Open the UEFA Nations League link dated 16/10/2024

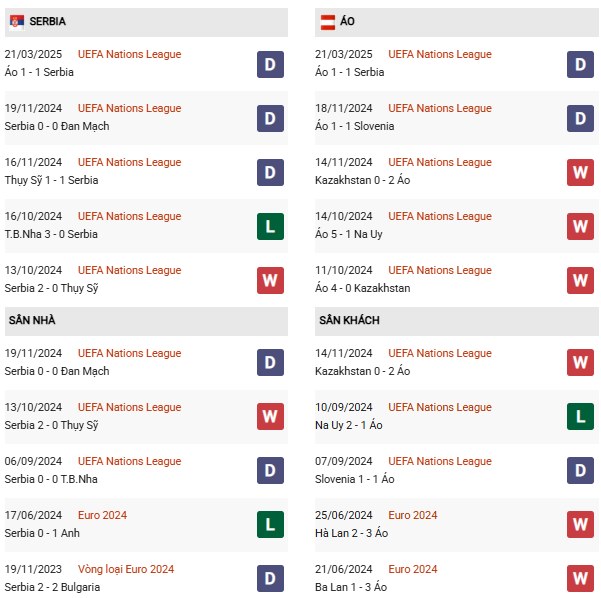coord(130,216)
